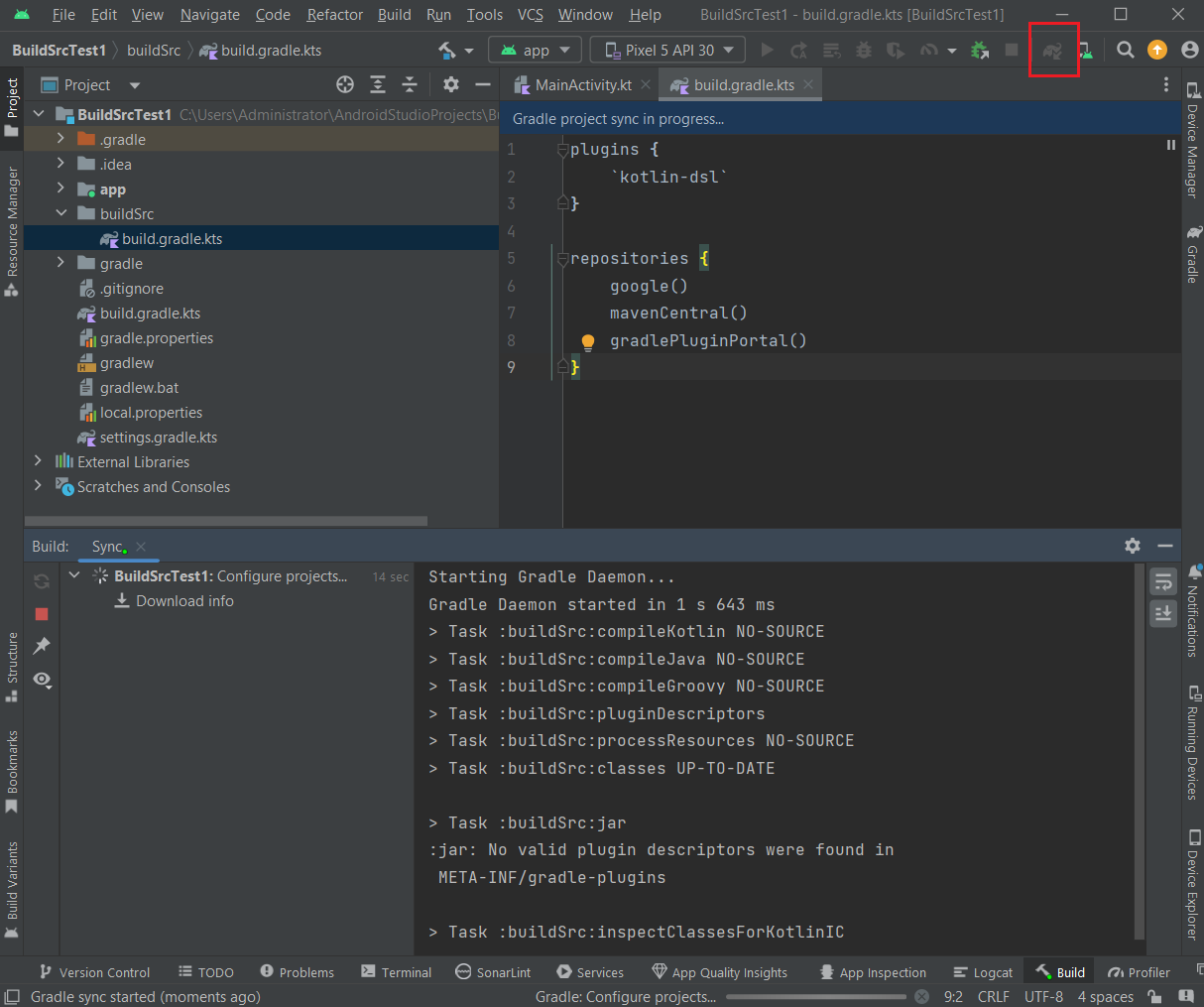Click the Apply Changes and Restart Activity icon
1204x1007 pixels.
tap(799, 50)
